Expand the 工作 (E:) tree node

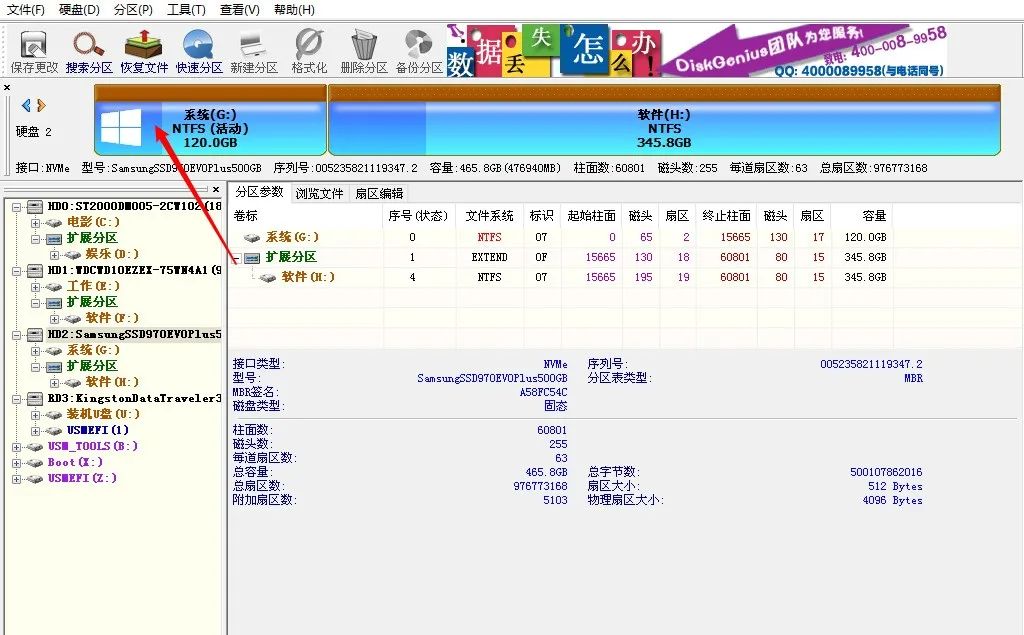pyautogui.click(x=35, y=287)
